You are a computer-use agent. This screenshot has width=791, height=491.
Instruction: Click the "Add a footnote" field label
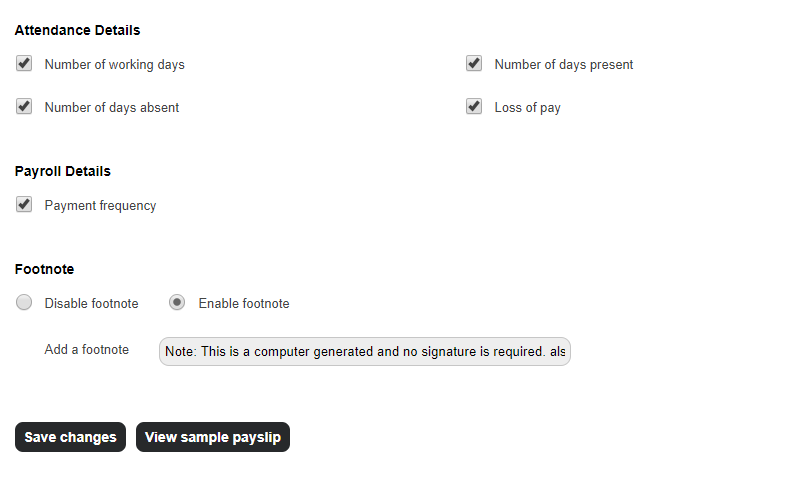click(87, 350)
